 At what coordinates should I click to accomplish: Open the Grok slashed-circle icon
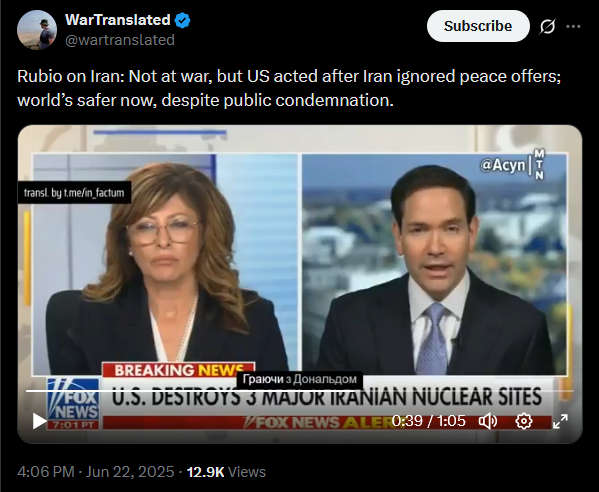click(x=547, y=26)
